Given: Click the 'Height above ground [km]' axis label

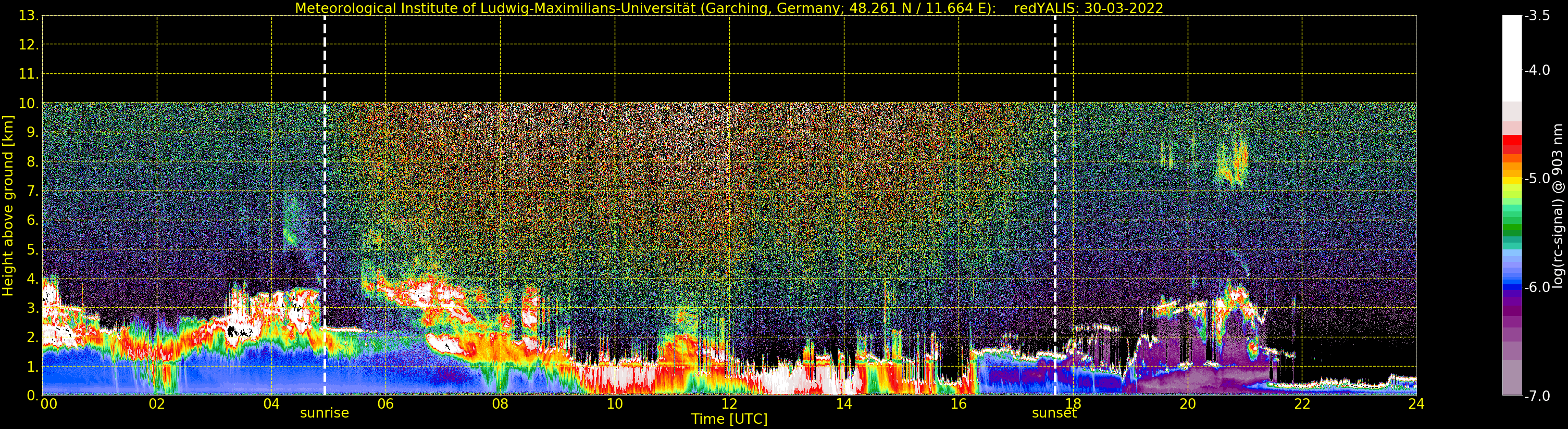Looking at the screenshot, I should (8, 206).
